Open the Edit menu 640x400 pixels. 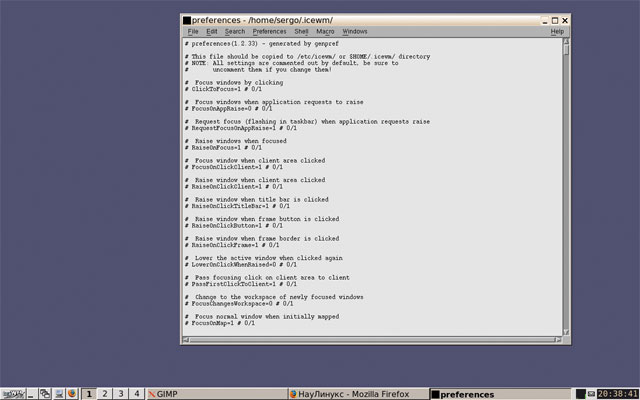click(212, 31)
